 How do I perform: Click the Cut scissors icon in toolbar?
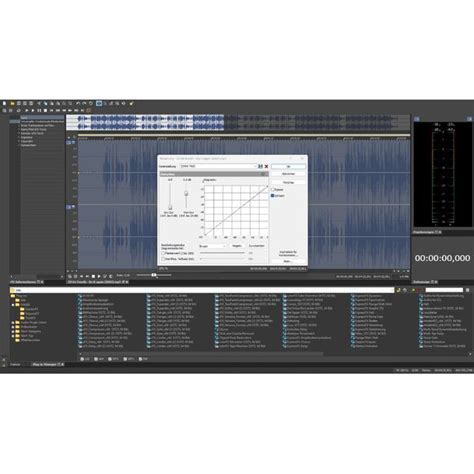click(x=39, y=104)
